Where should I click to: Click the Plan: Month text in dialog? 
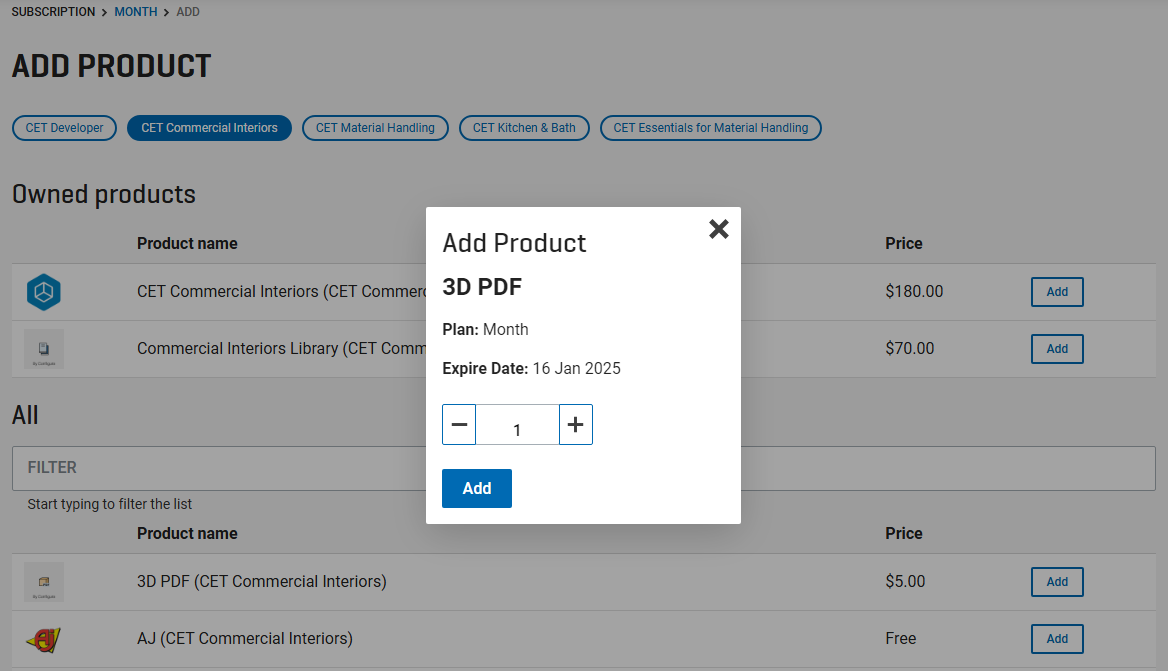485,329
